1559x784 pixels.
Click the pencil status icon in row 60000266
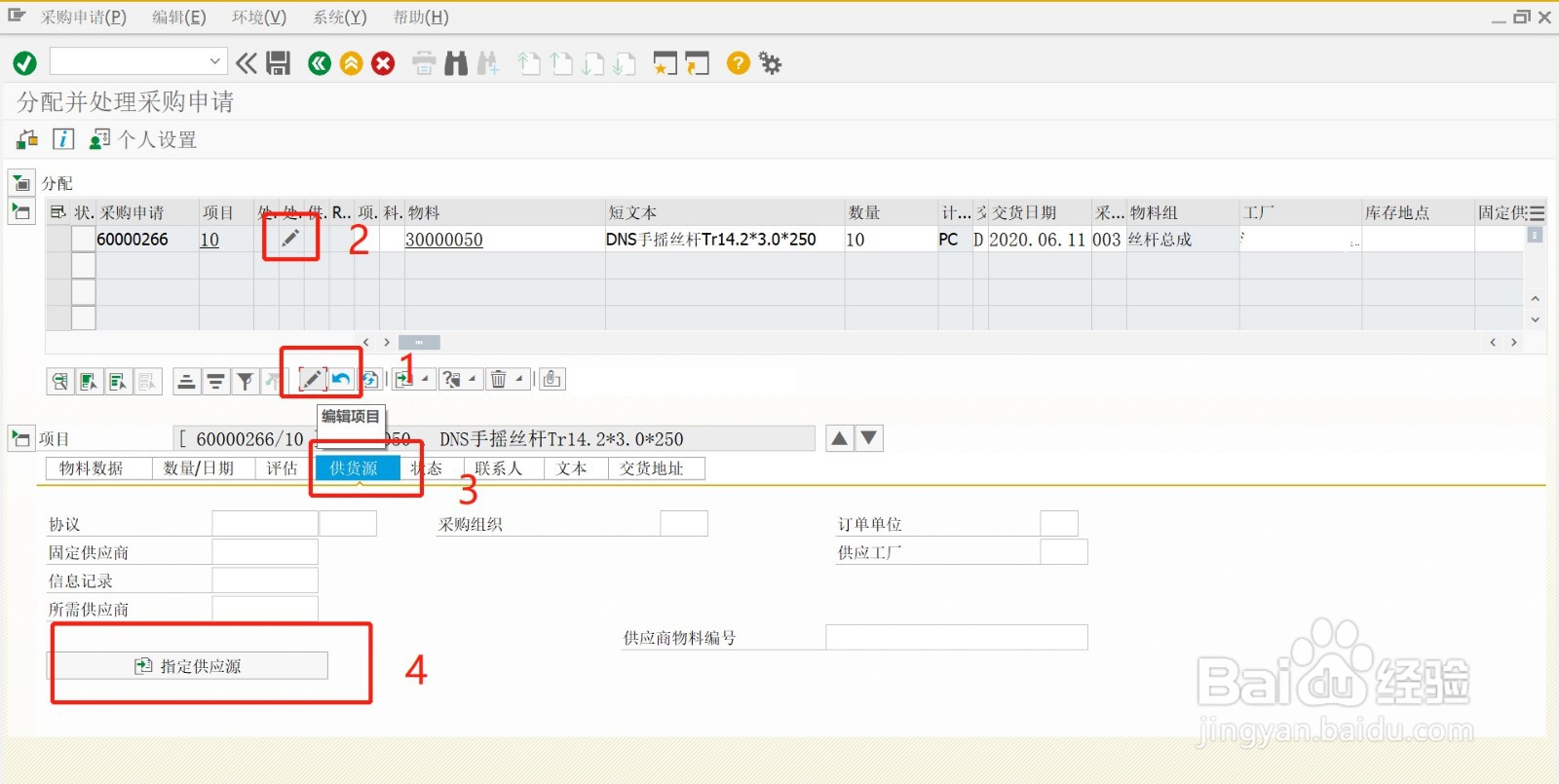290,239
